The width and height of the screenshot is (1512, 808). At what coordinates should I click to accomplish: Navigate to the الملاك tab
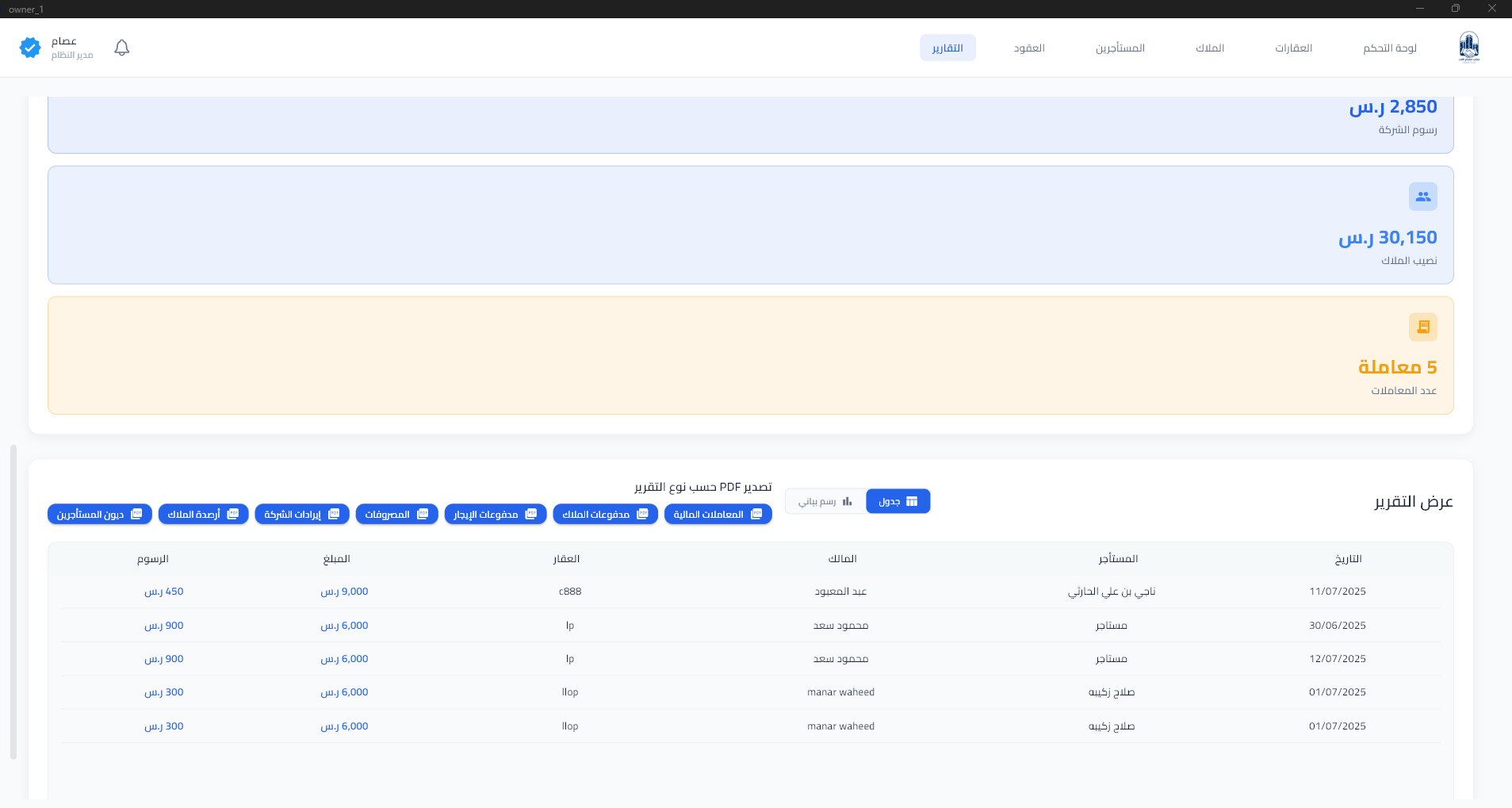pyautogui.click(x=1210, y=48)
